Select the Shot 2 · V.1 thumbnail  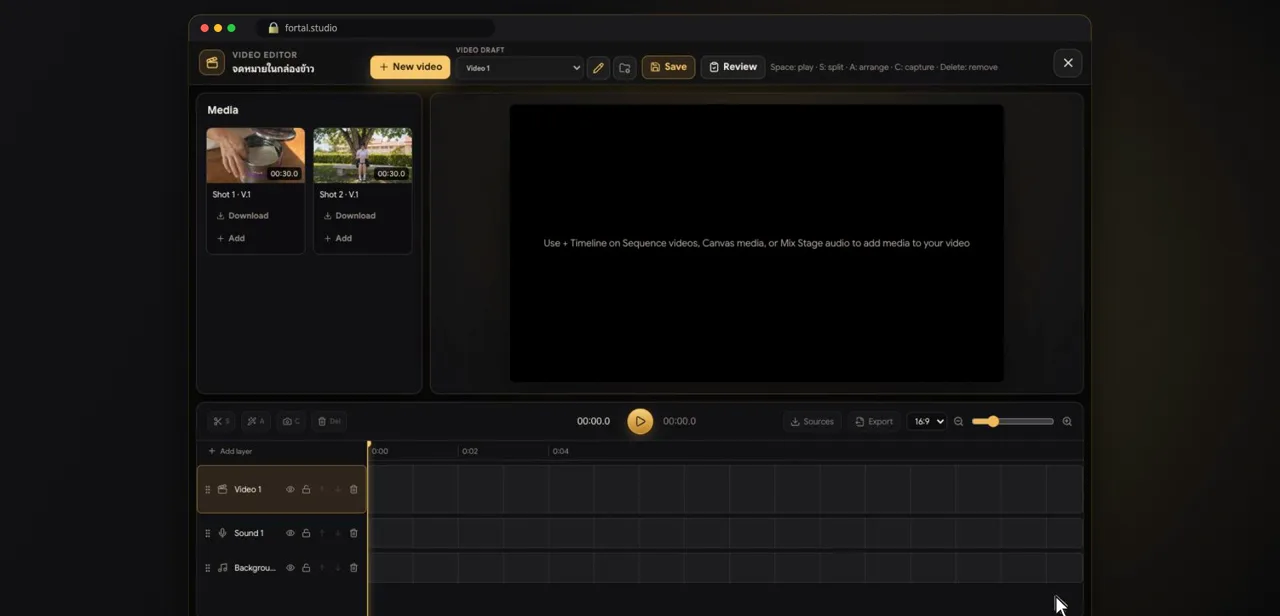(363, 155)
